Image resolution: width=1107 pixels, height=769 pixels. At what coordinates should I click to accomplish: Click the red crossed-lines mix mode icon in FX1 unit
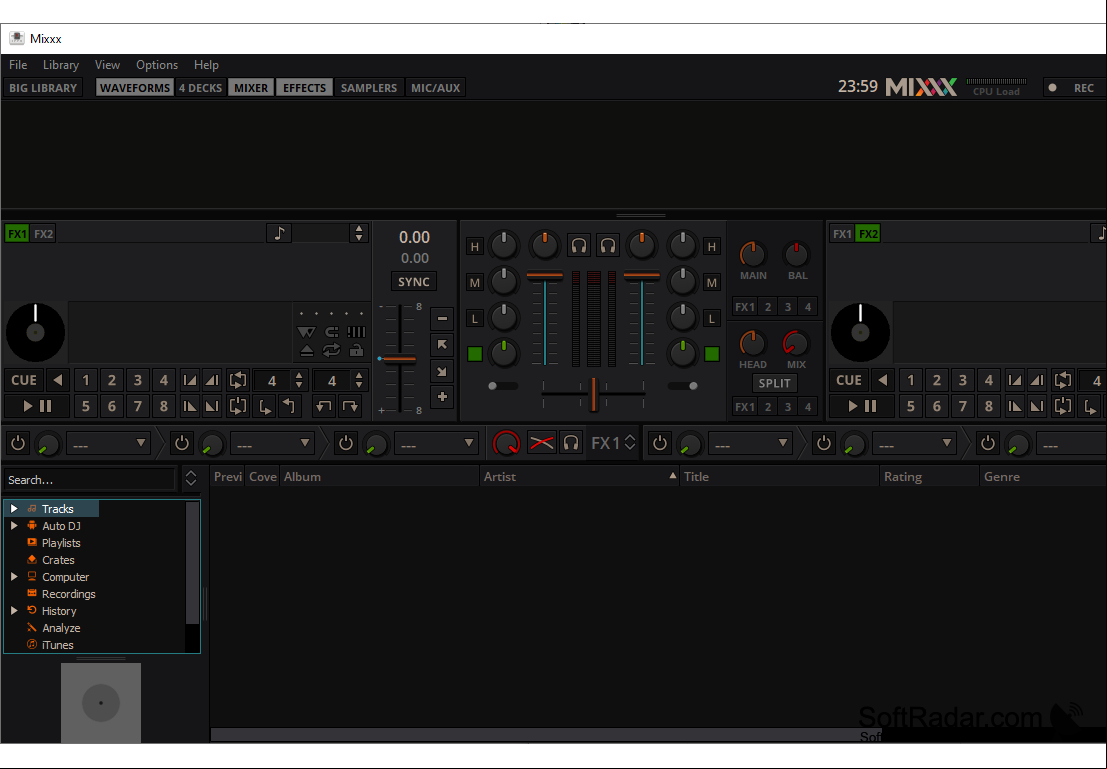tap(541, 443)
